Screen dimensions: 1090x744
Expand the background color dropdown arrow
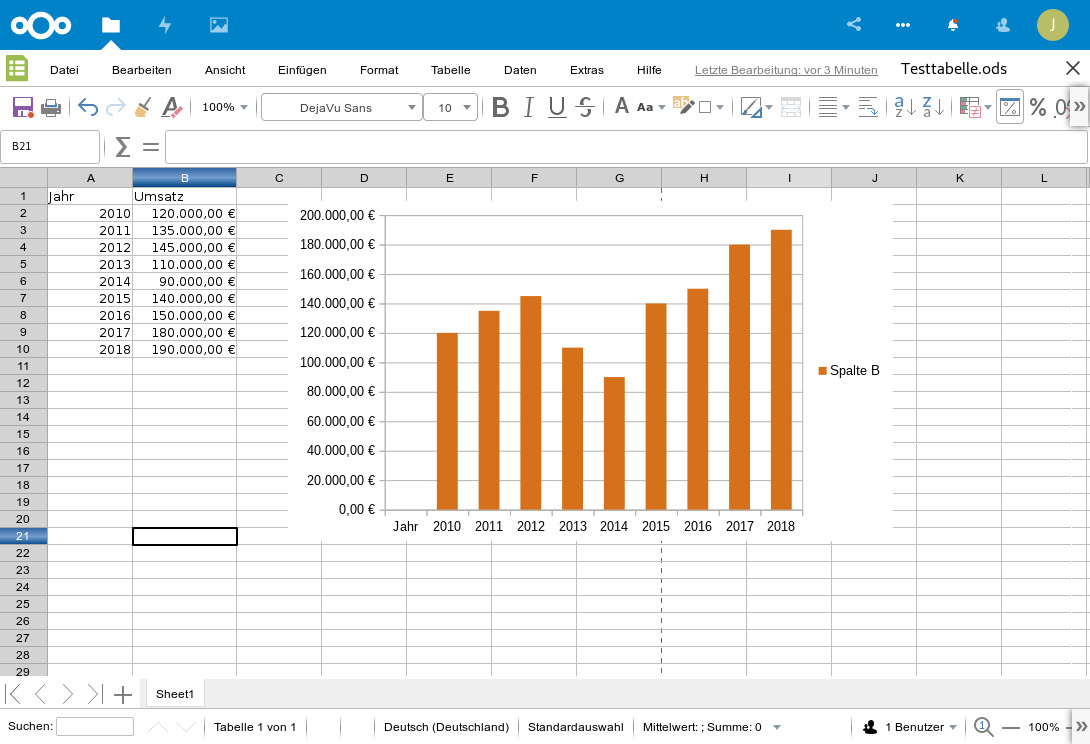[x=719, y=107]
